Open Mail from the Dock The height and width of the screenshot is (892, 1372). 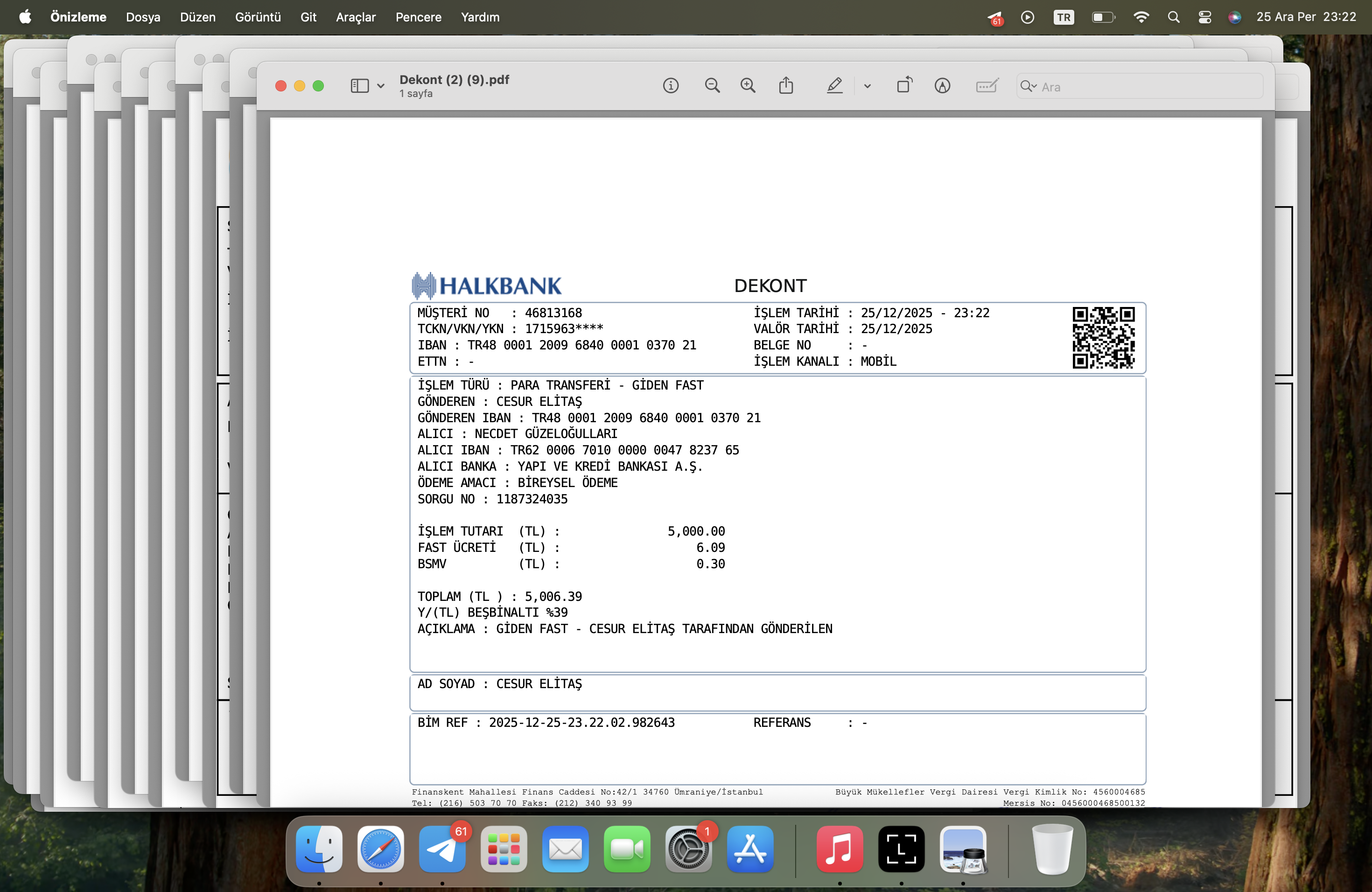(x=566, y=849)
